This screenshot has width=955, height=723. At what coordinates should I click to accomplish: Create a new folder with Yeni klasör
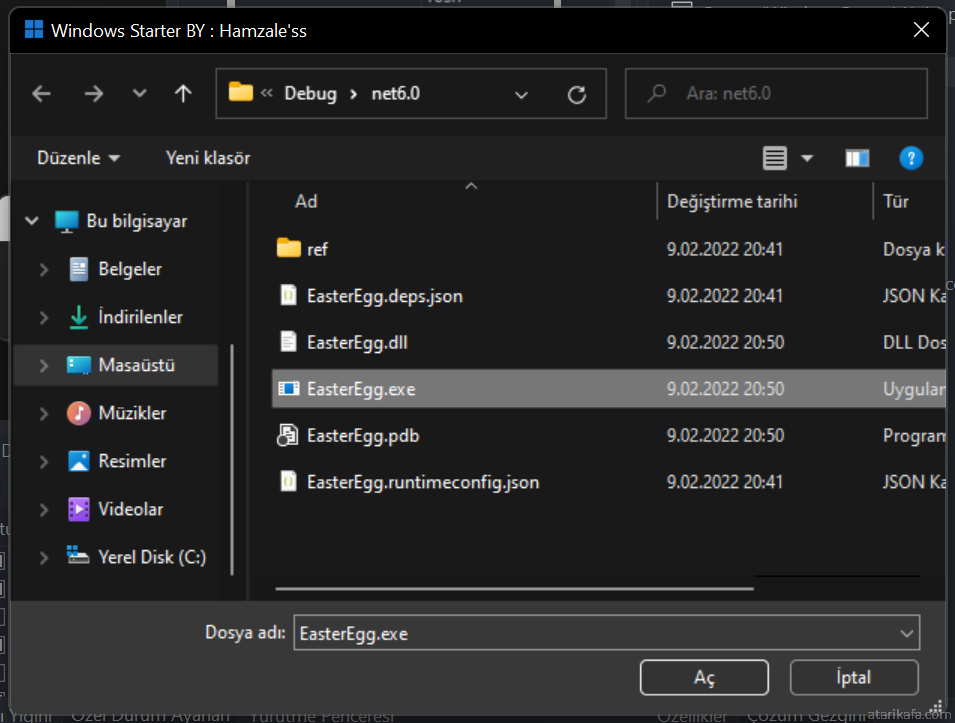point(208,158)
